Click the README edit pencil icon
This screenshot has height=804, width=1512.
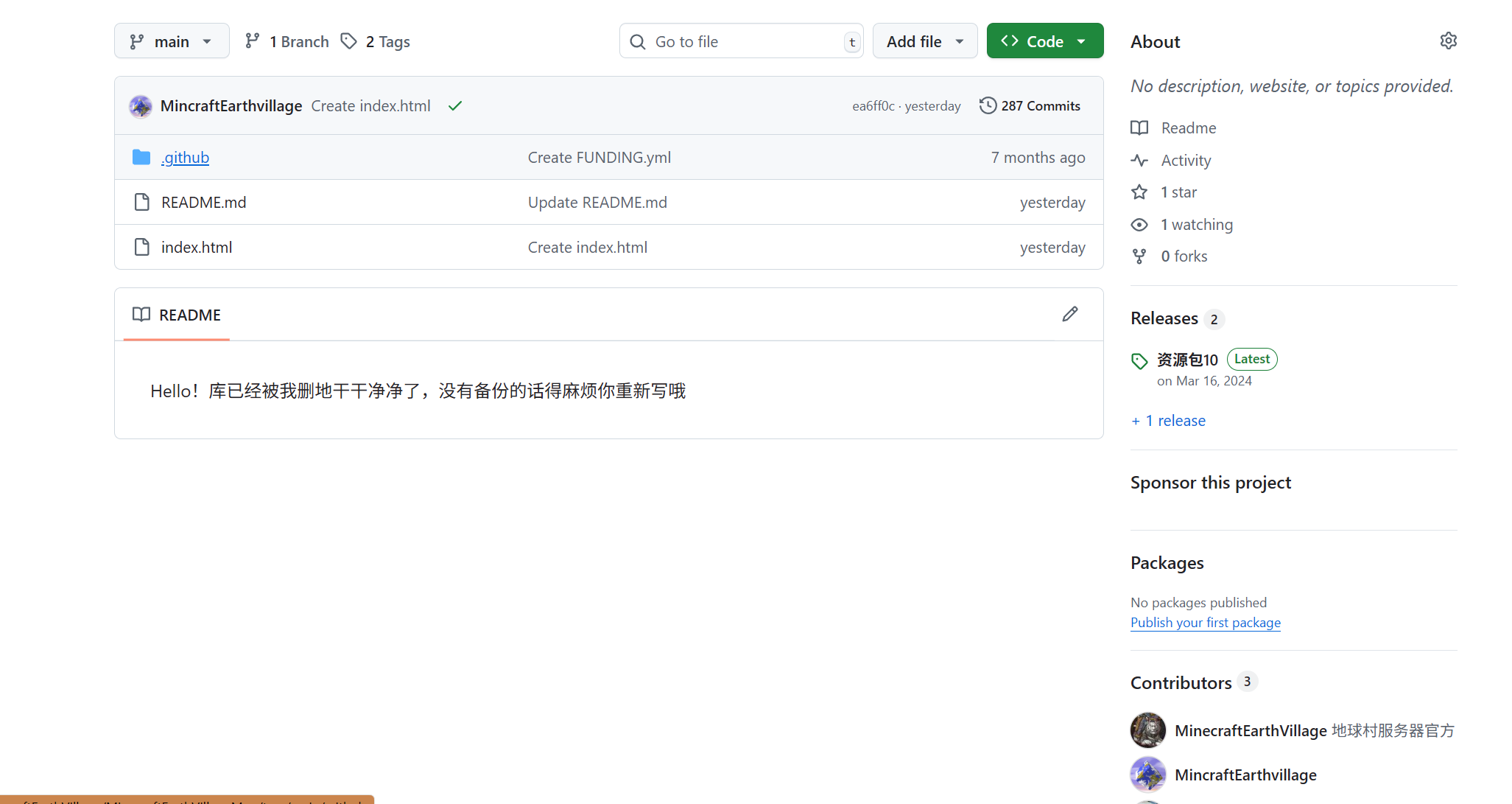click(1070, 315)
